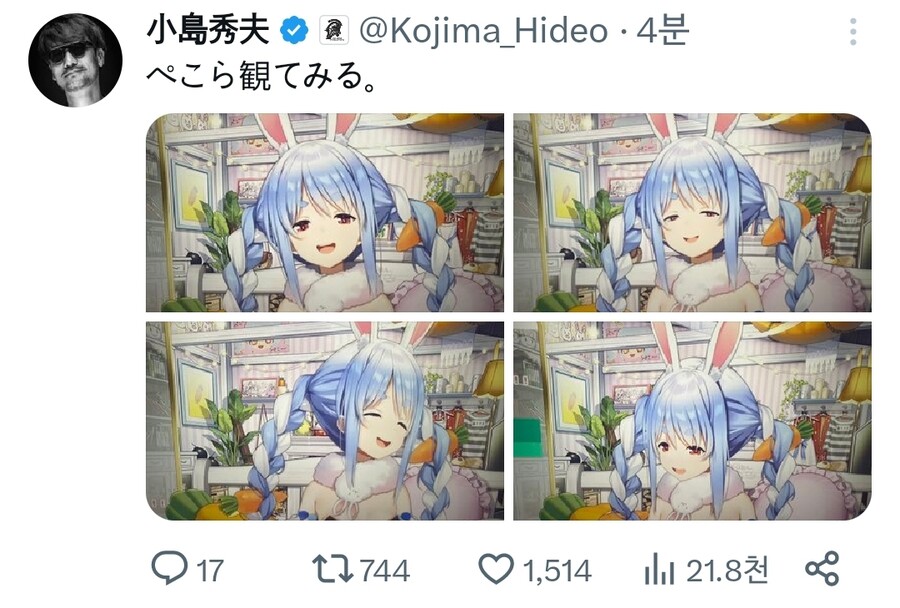Click the Kojima Productions affiliation badge
900x608 pixels.
tap(333, 30)
